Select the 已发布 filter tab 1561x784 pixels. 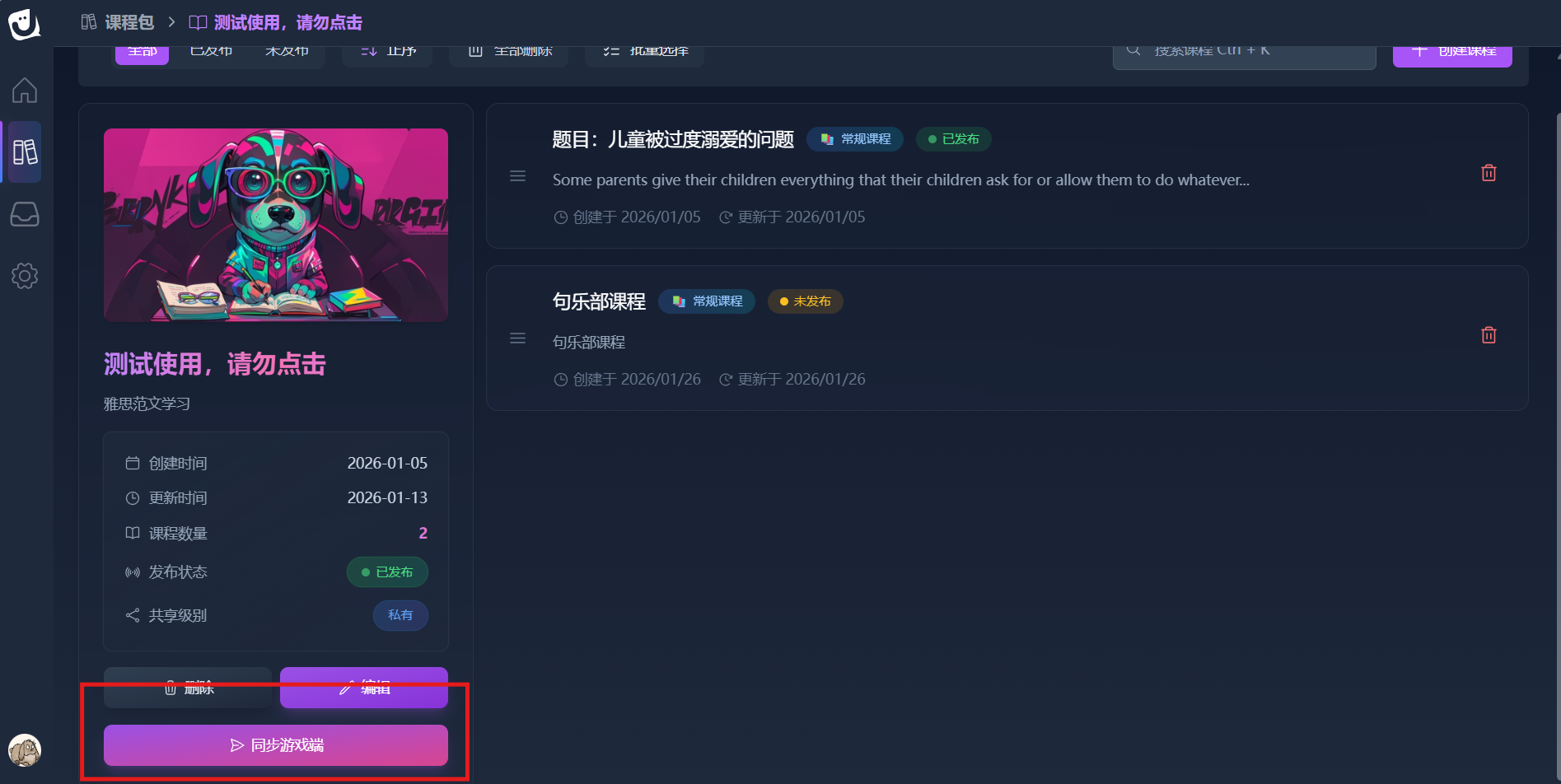pyautogui.click(x=211, y=54)
